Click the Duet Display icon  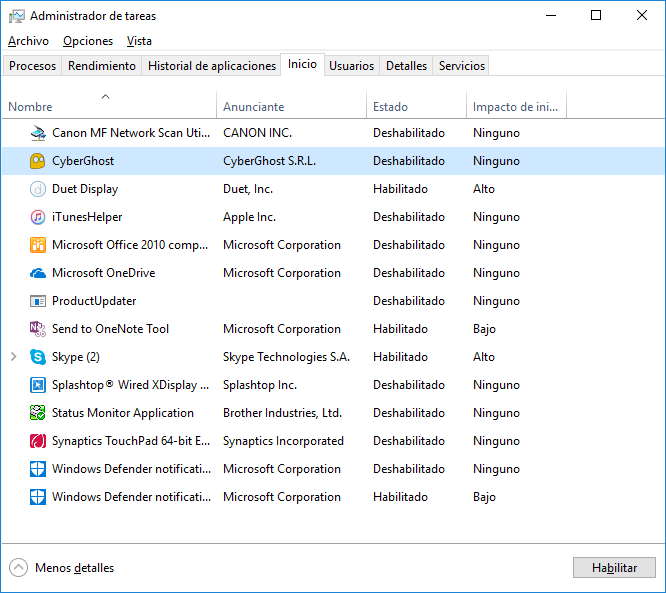click(x=38, y=189)
